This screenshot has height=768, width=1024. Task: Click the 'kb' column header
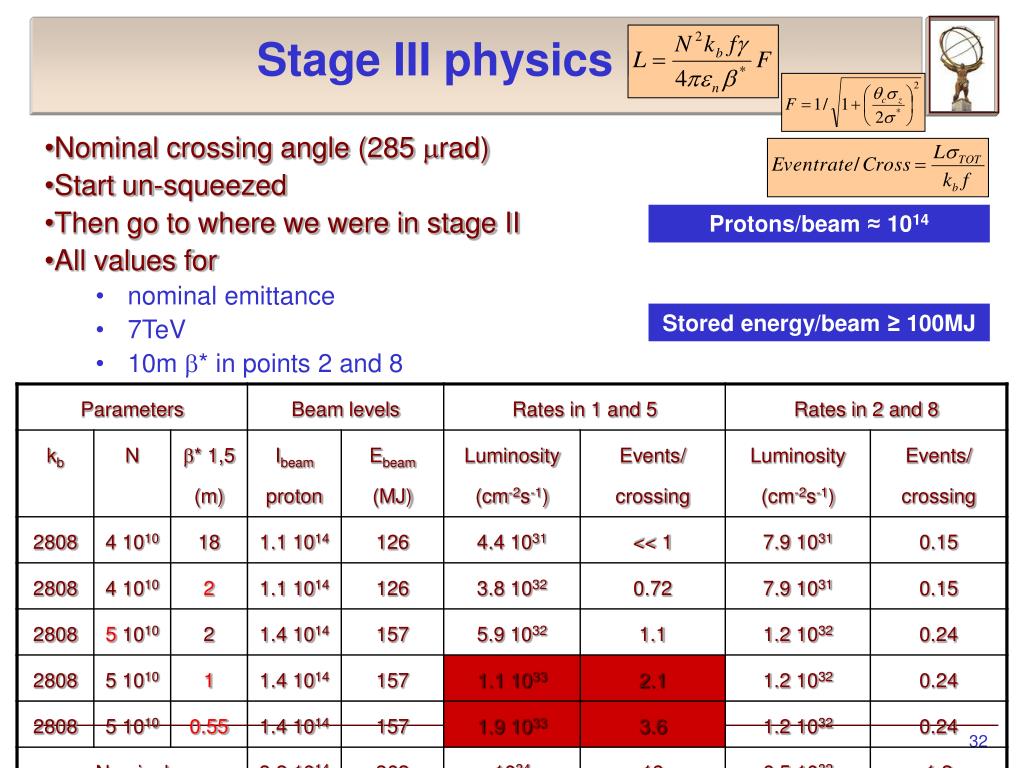pyautogui.click(x=56, y=474)
